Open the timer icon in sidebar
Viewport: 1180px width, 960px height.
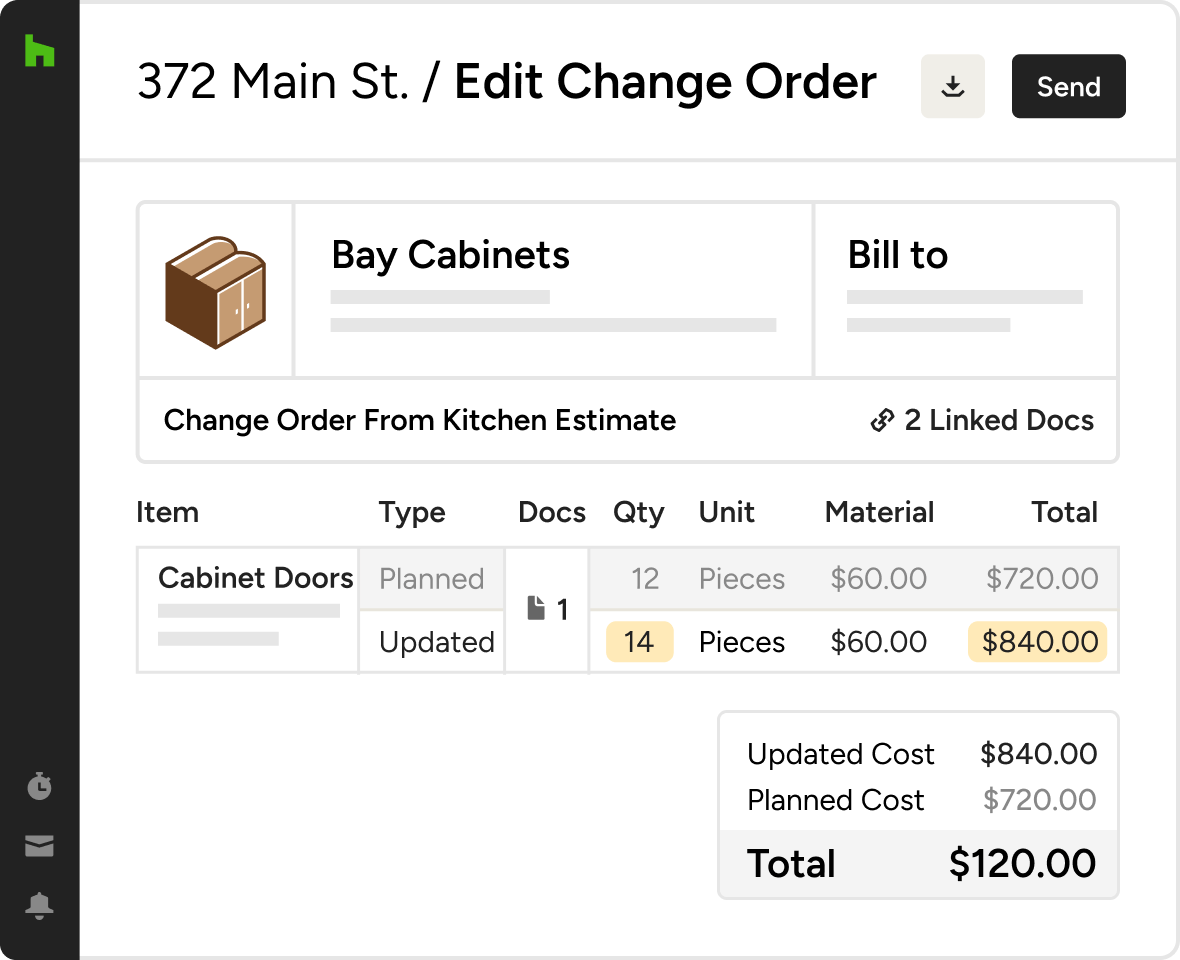point(39,785)
